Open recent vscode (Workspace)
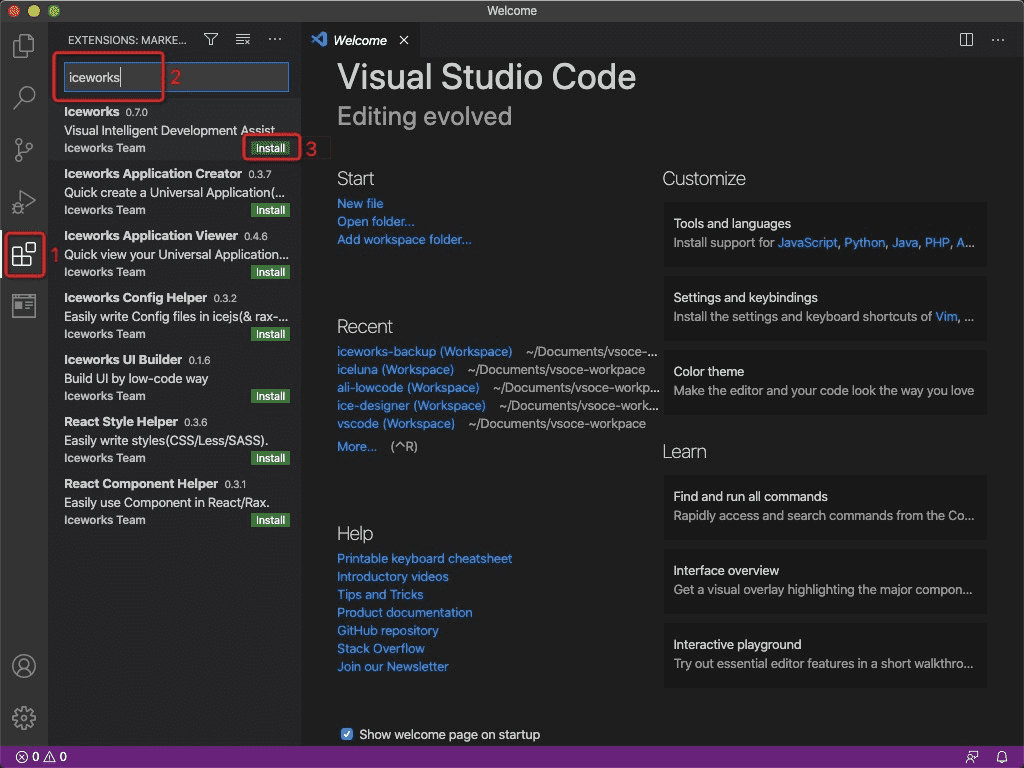Image resolution: width=1024 pixels, height=768 pixels. [x=396, y=424]
